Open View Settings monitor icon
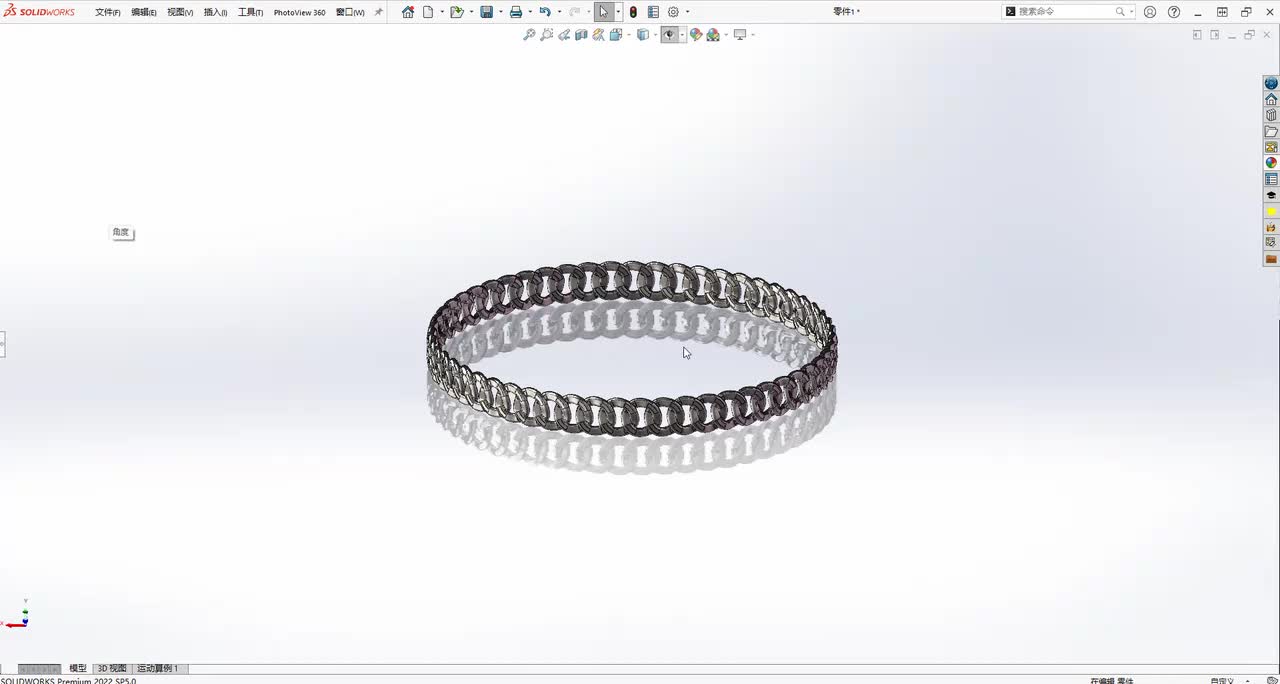 point(740,35)
